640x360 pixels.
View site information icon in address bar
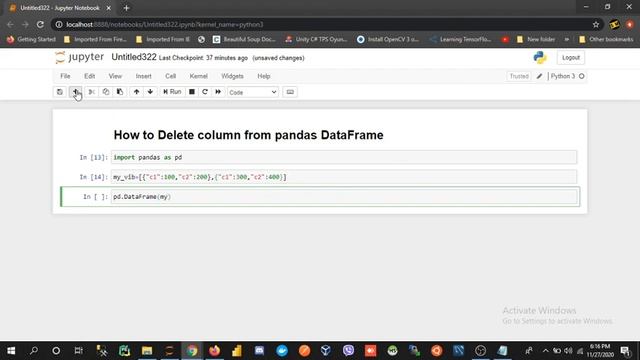59,24
